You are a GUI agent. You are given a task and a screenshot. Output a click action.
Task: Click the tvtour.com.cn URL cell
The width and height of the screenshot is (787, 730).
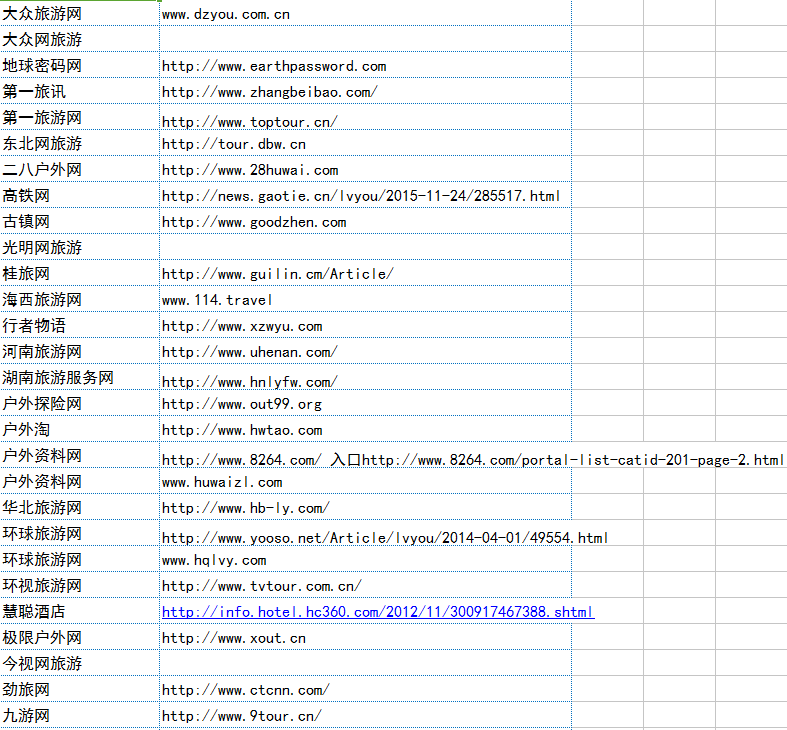coord(365,585)
